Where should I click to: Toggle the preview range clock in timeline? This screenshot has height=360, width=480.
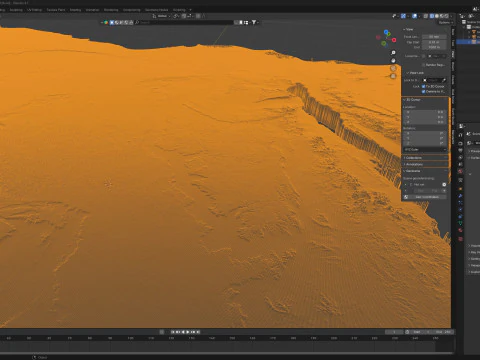click(407, 332)
